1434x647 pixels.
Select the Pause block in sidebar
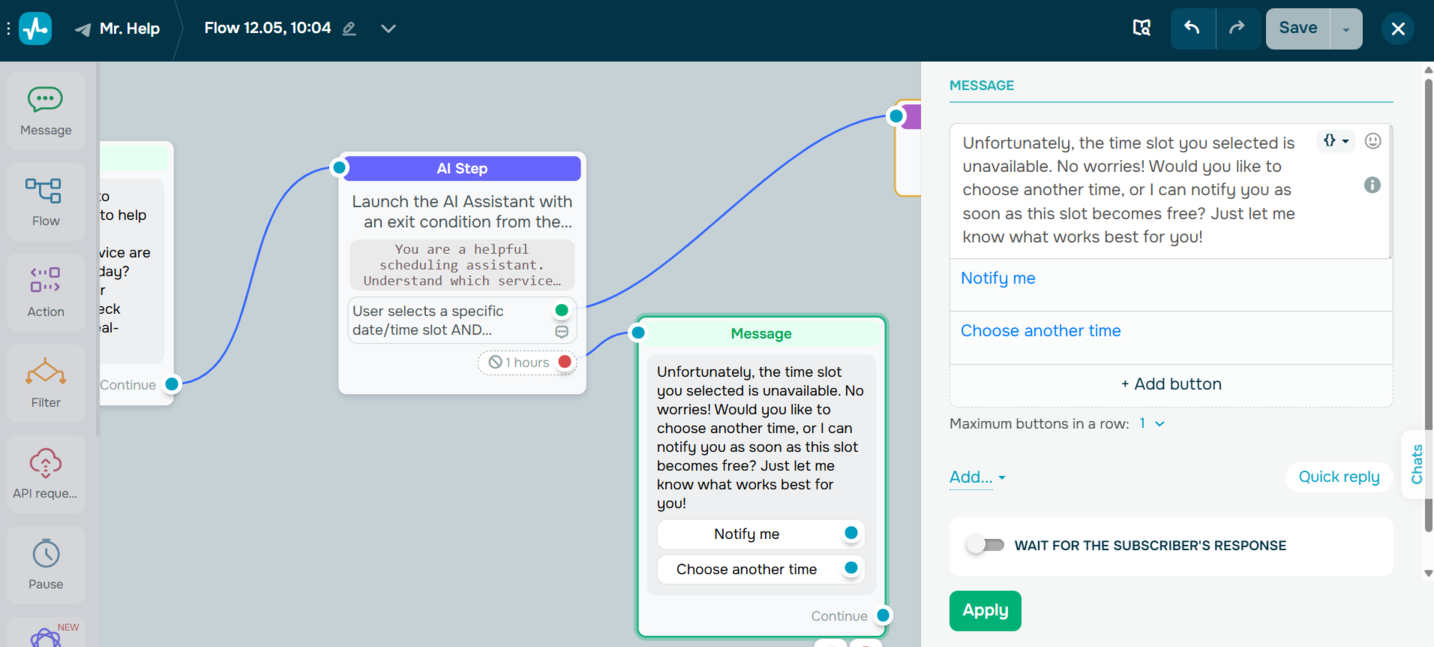[46, 565]
